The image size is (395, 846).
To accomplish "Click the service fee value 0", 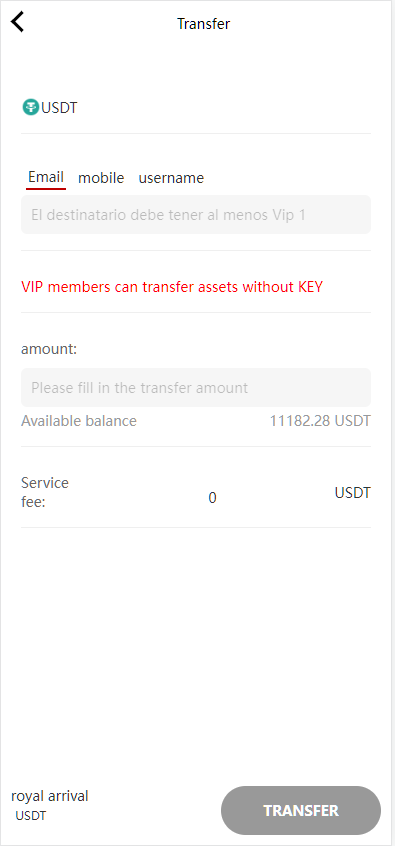I will coord(213,497).
